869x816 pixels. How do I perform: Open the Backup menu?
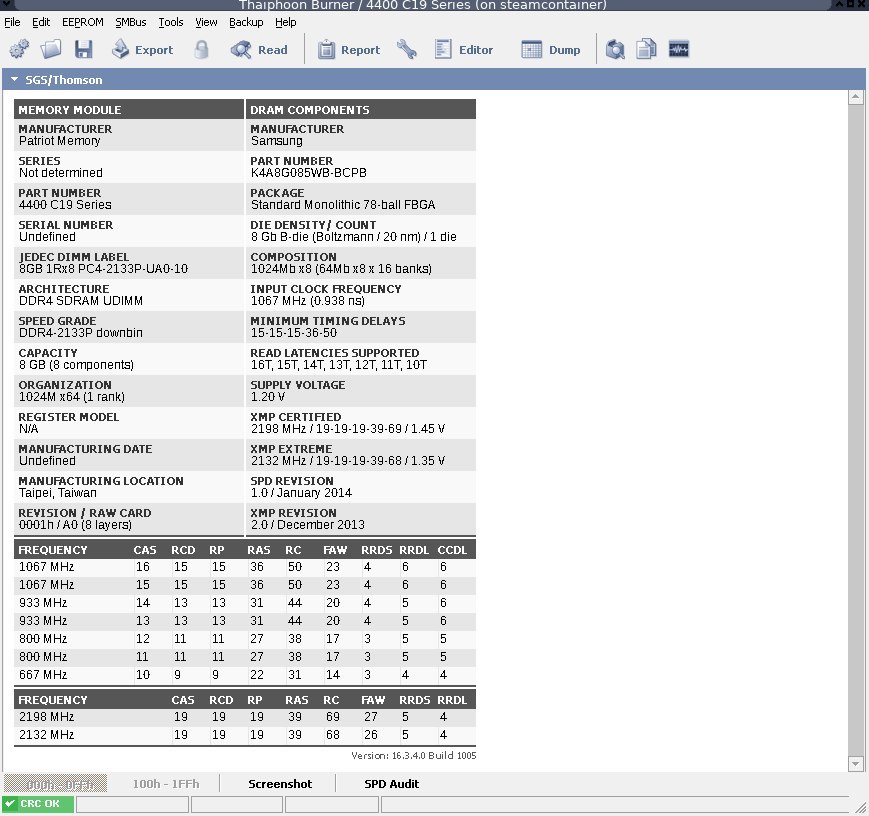click(x=246, y=22)
